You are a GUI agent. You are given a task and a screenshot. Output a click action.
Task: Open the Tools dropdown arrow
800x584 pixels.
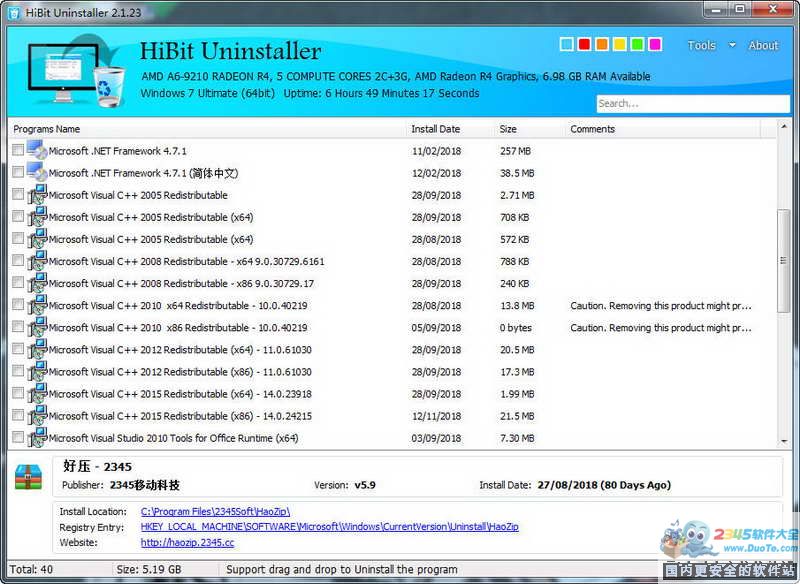coord(732,45)
